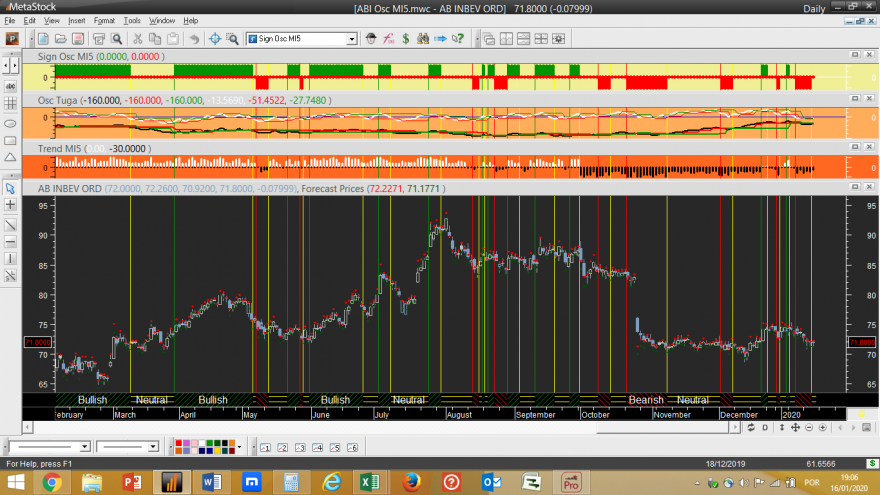Click the zoom out minus icon
The image size is (880, 495).
809,428
